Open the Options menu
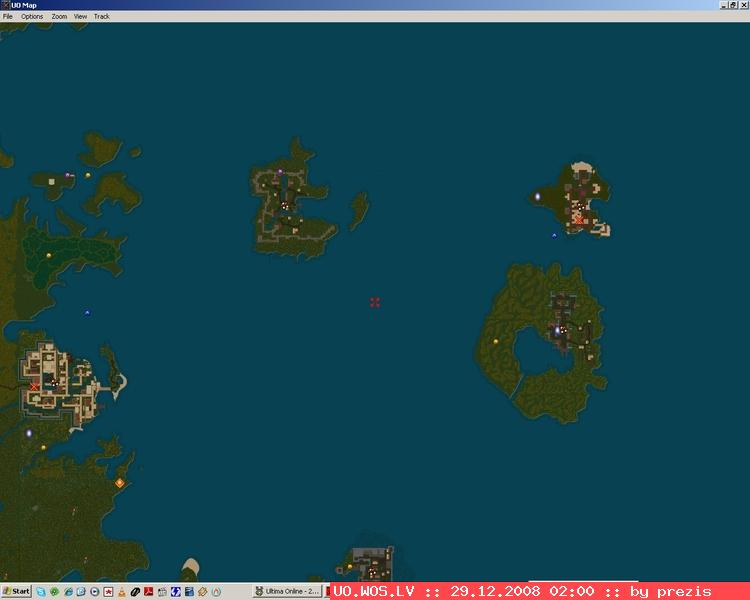The image size is (750, 600). pyautogui.click(x=32, y=16)
